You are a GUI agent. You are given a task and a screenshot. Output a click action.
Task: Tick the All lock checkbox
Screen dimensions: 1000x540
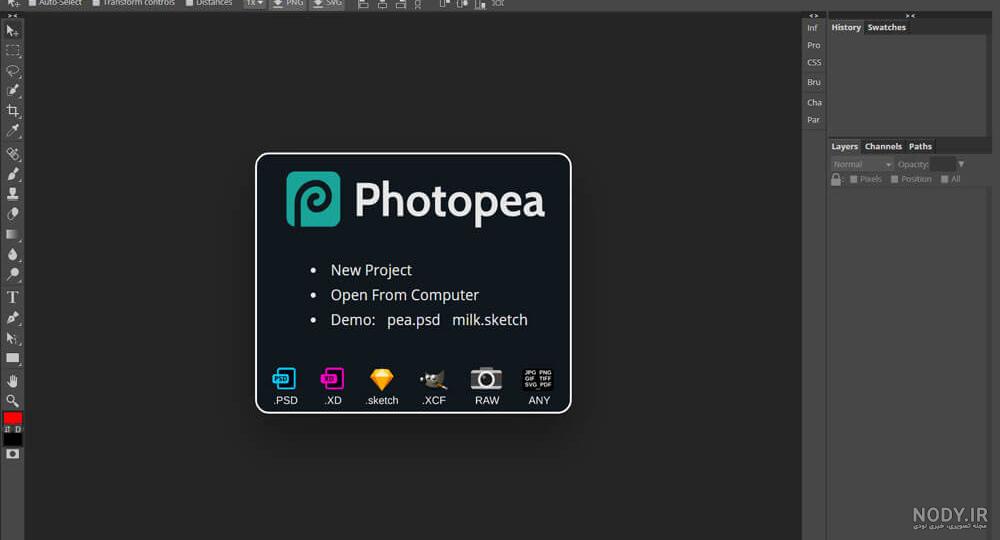[945, 179]
